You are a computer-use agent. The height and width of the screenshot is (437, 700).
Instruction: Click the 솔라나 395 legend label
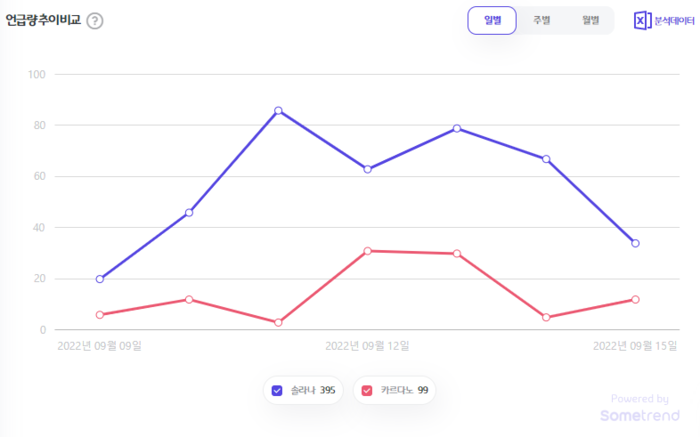tap(312, 390)
